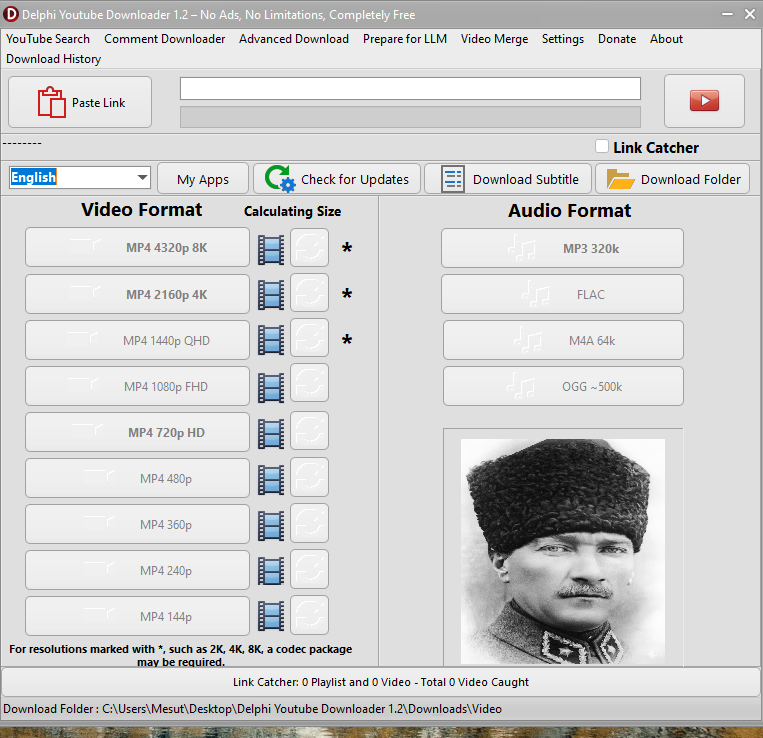Click the refresh size icon for MP4 2160p 4K
The height and width of the screenshot is (738, 763).
coord(309,292)
